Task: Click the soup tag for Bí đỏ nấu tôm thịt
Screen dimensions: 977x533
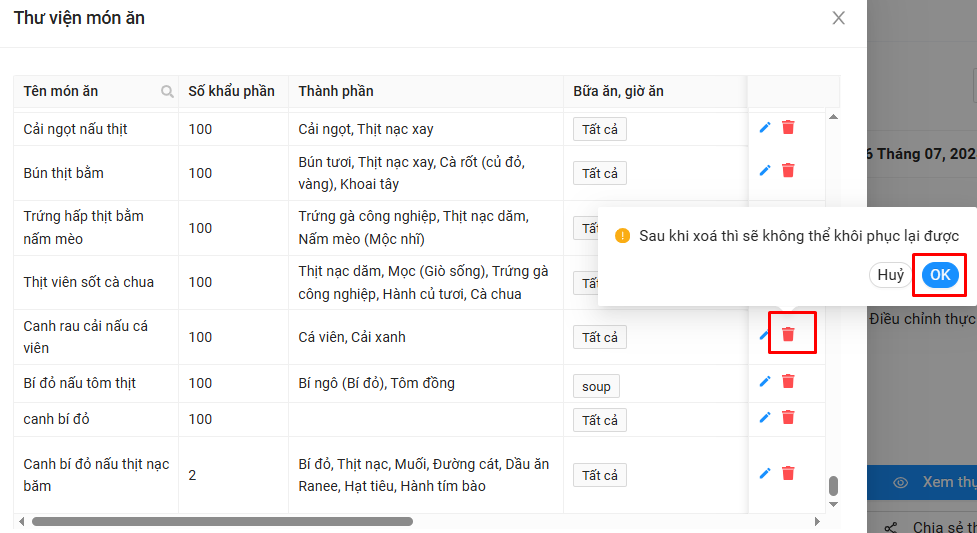Action: coord(596,386)
